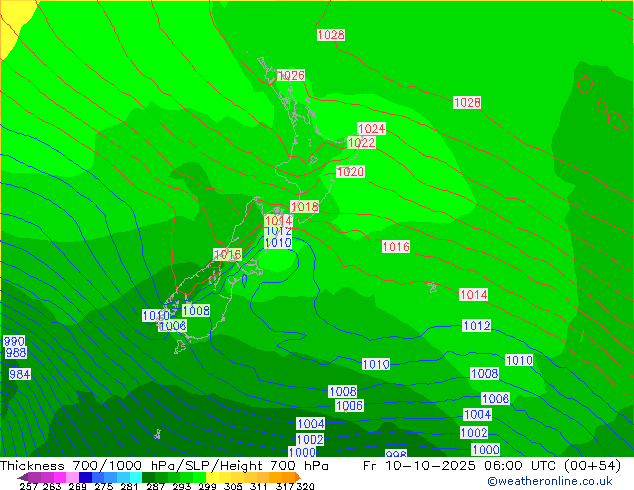The image size is (634, 490).
Task: Pick the bright yellow swatch above 299
Action: click(x=212, y=477)
